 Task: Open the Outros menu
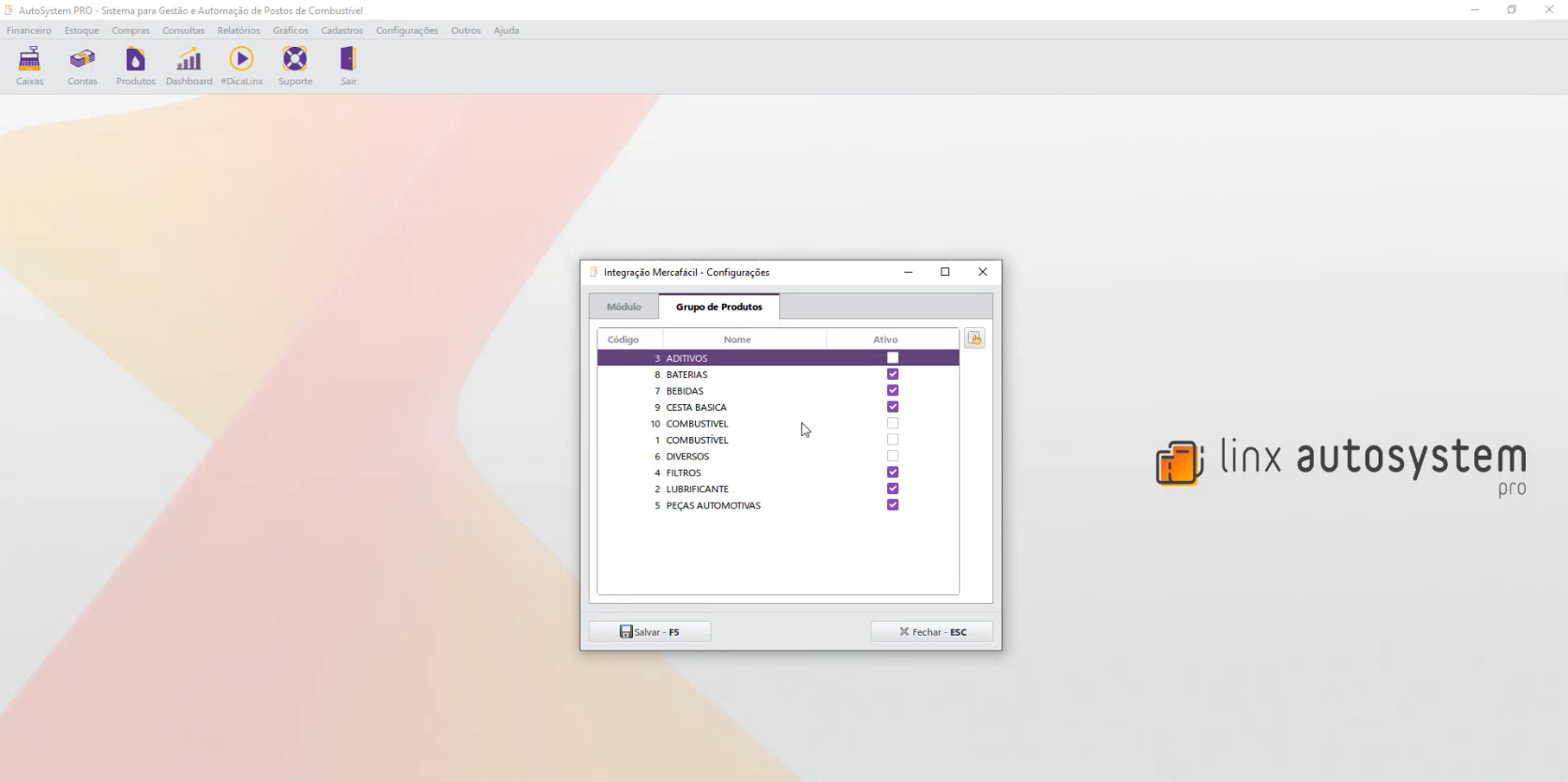(x=465, y=30)
